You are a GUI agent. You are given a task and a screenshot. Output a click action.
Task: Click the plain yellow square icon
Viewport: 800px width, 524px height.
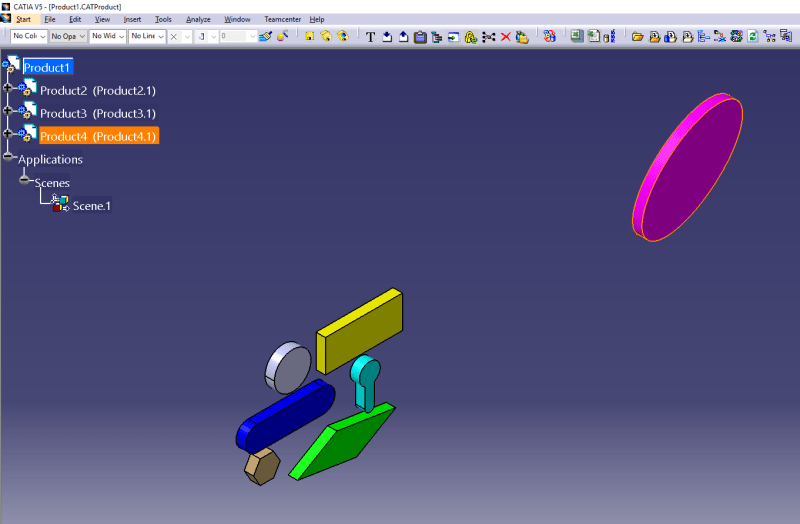pyautogui.click(x=310, y=36)
